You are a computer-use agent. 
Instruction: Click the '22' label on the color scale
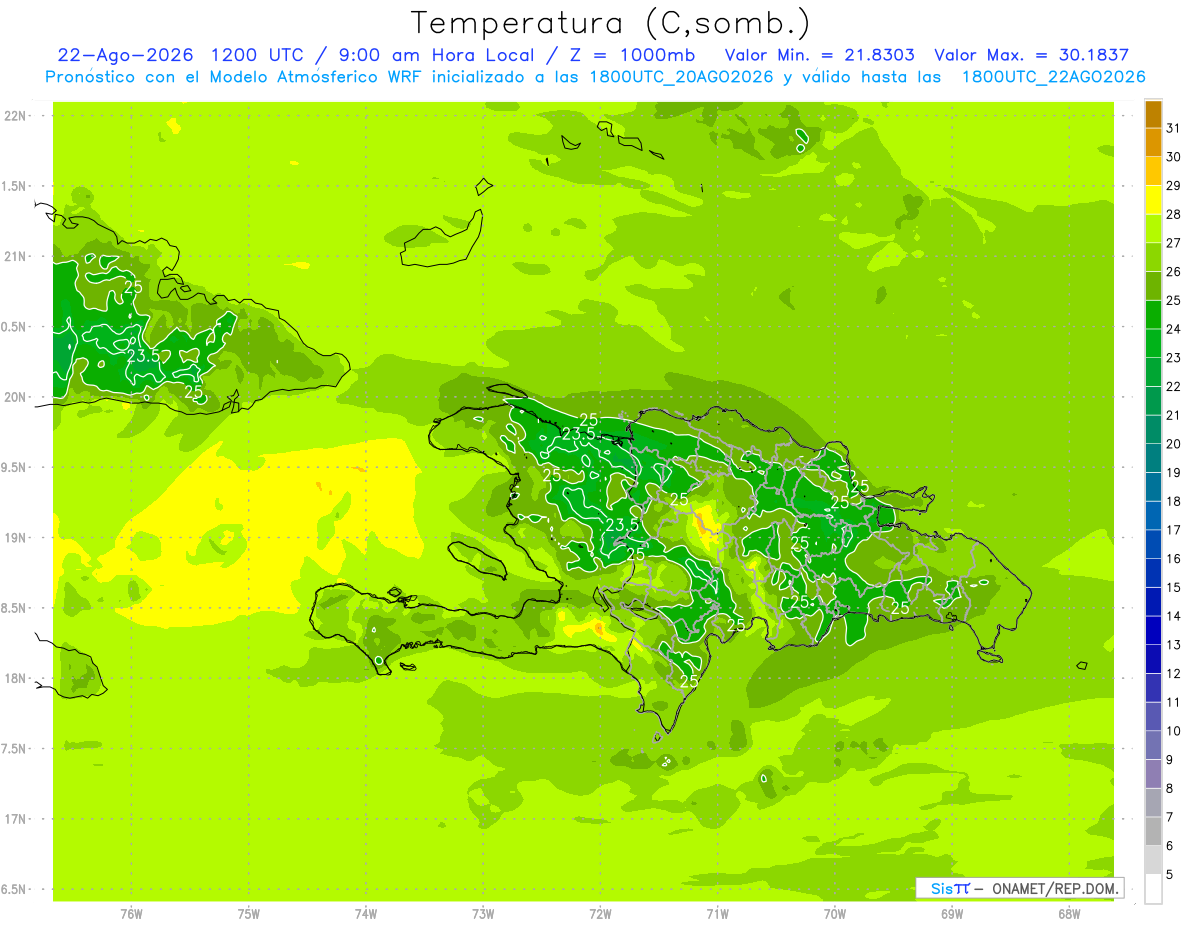click(x=1173, y=386)
